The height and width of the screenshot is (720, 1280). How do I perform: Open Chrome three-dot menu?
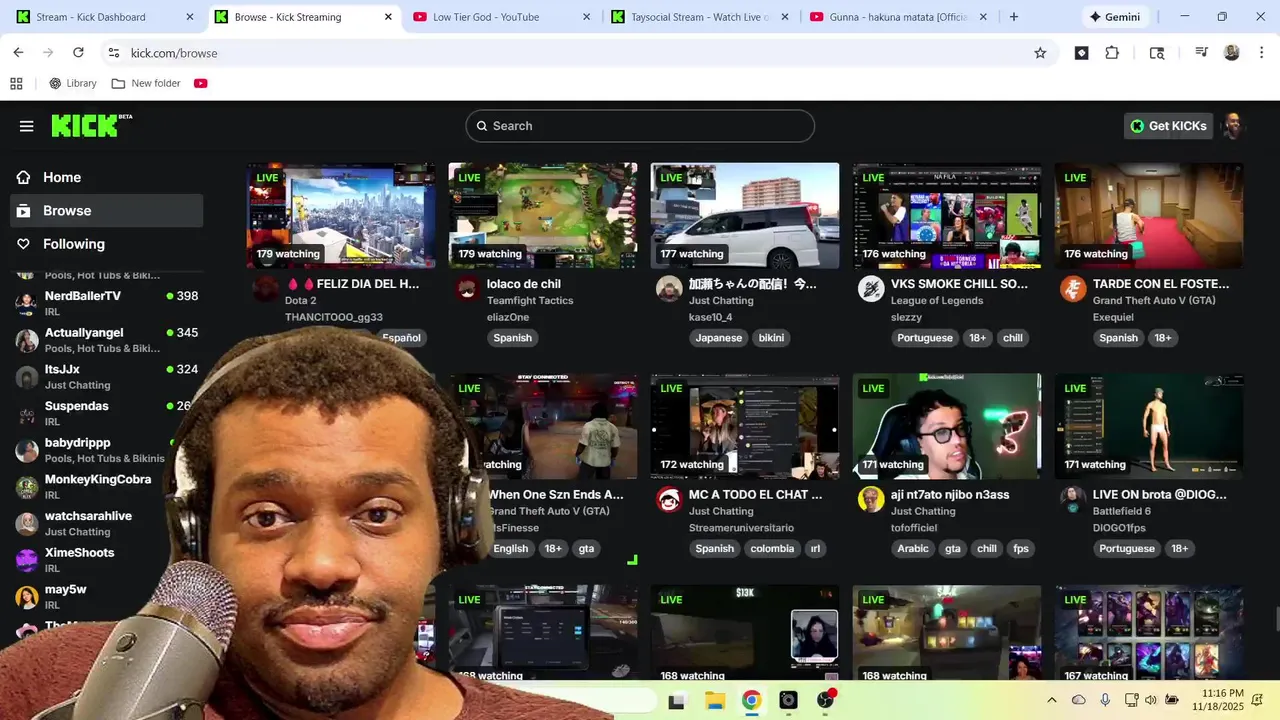tap(1262, 53)
